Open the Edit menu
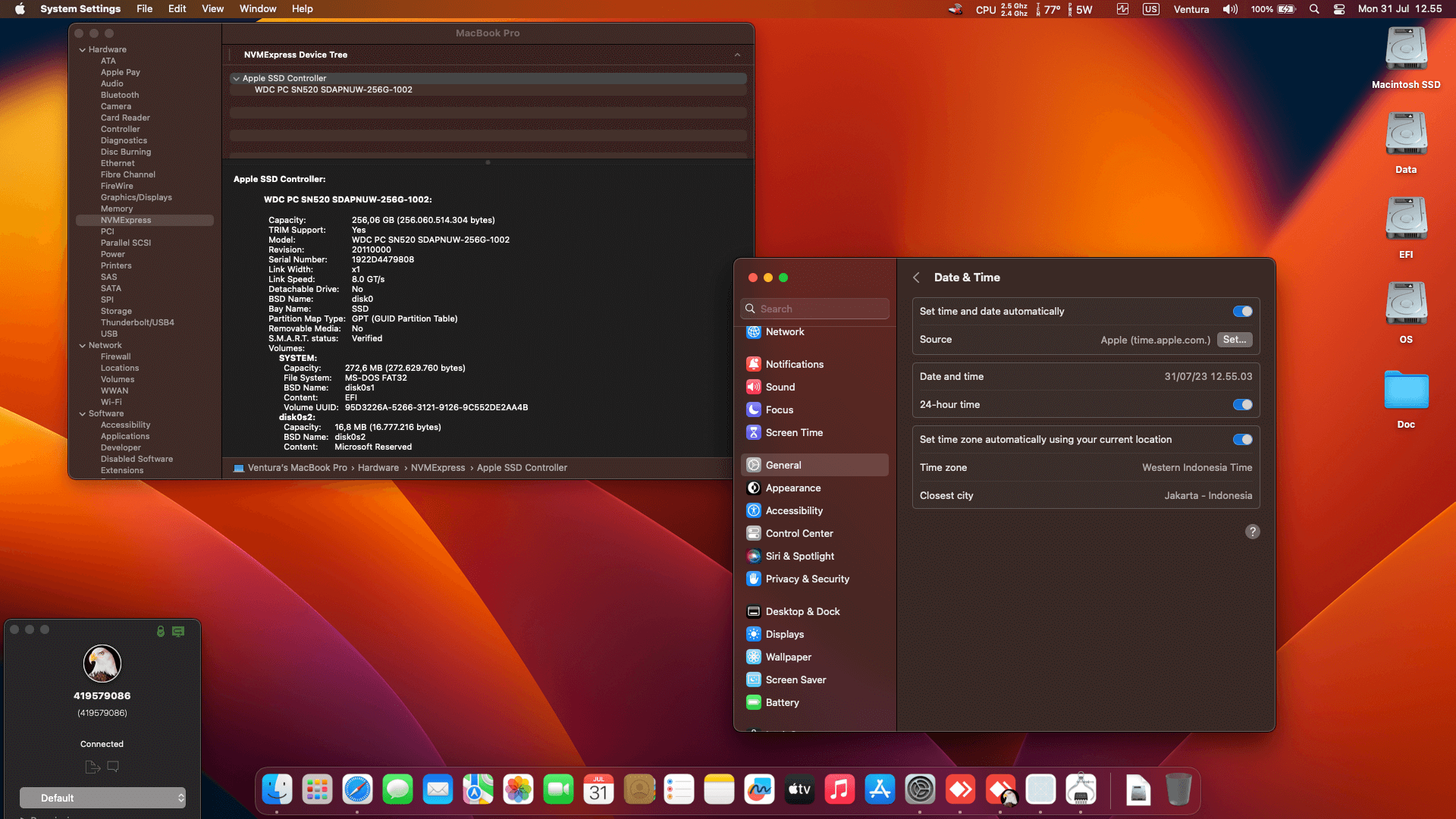1456x819 pixels. [177, 9]
